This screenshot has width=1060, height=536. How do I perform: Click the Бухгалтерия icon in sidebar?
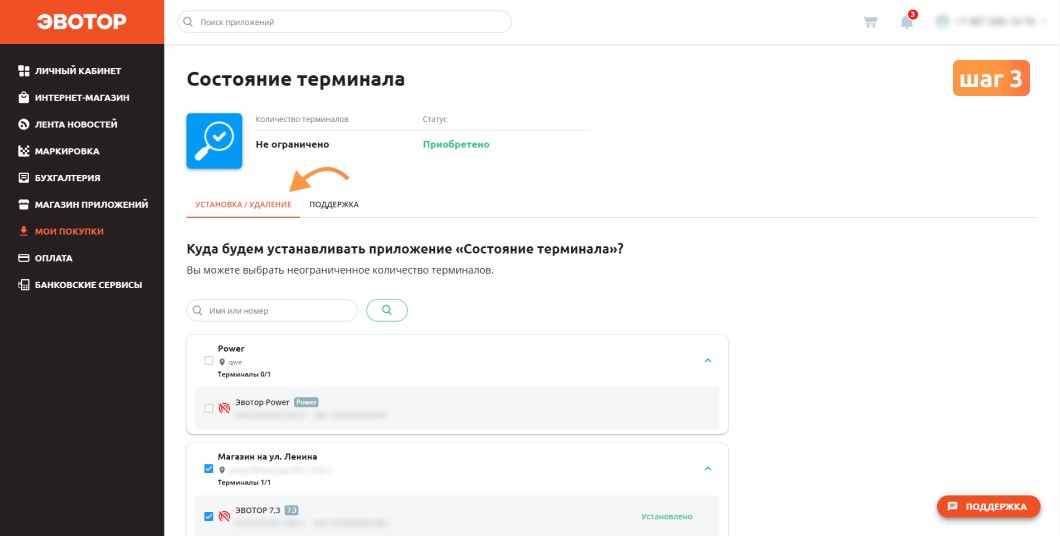24,178
